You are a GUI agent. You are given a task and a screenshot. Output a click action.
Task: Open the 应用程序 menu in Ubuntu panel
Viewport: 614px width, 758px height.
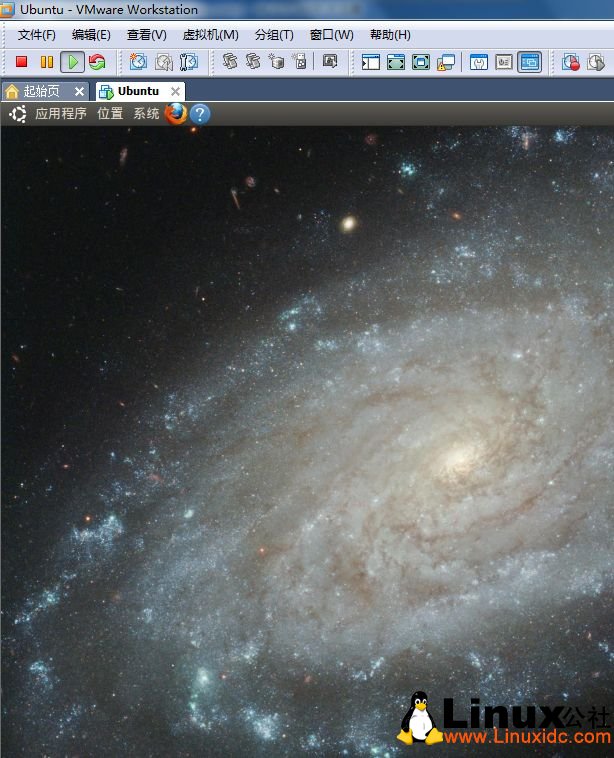61,114
